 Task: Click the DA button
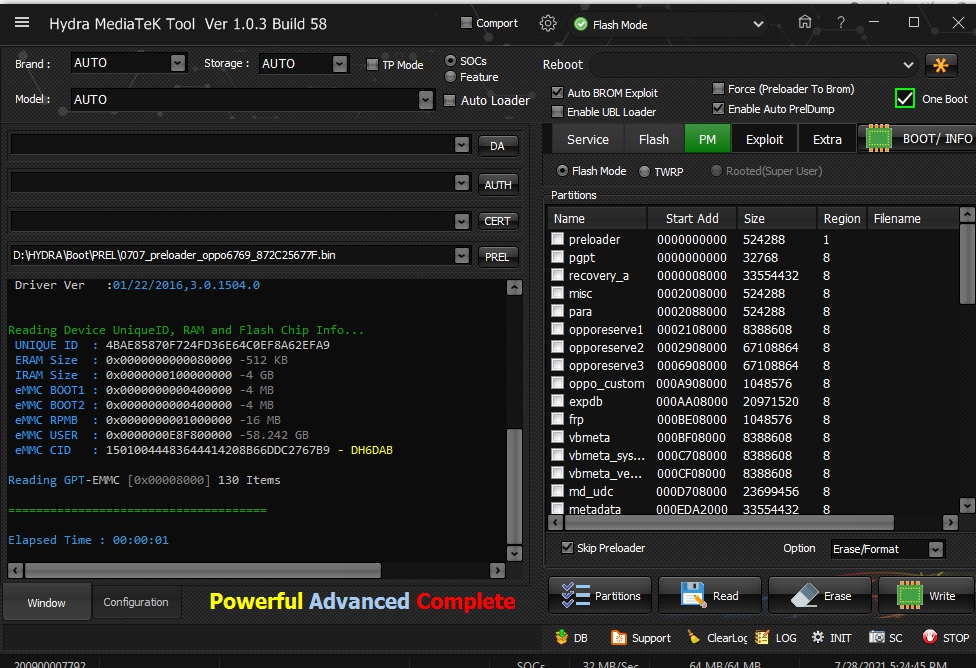497,146
